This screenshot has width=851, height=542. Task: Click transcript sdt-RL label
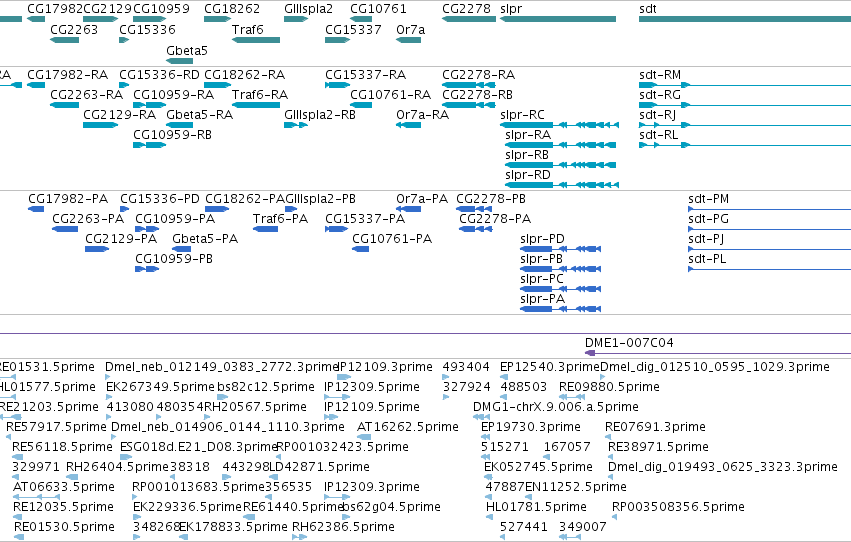click(658, 135)
